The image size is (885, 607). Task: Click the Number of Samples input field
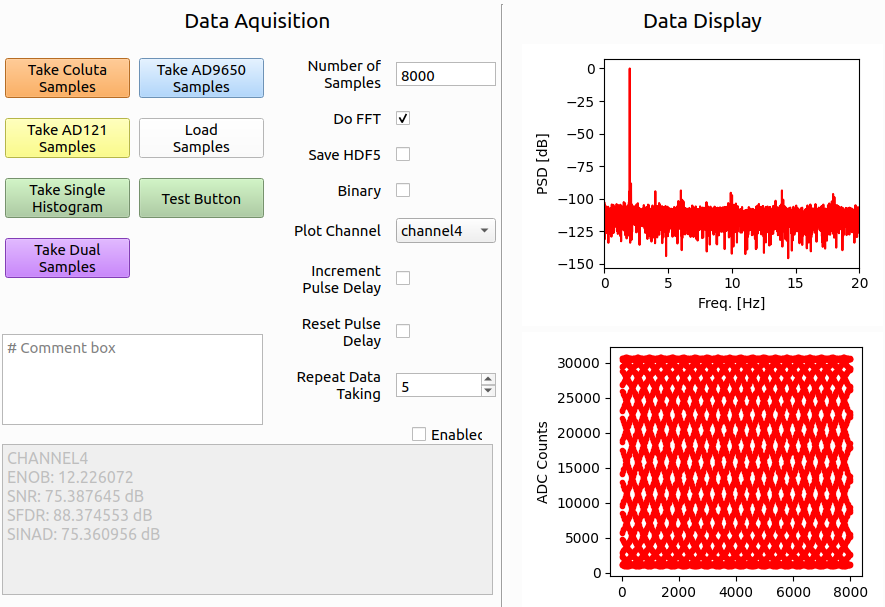pyautogui.click(x=446, y=75)
